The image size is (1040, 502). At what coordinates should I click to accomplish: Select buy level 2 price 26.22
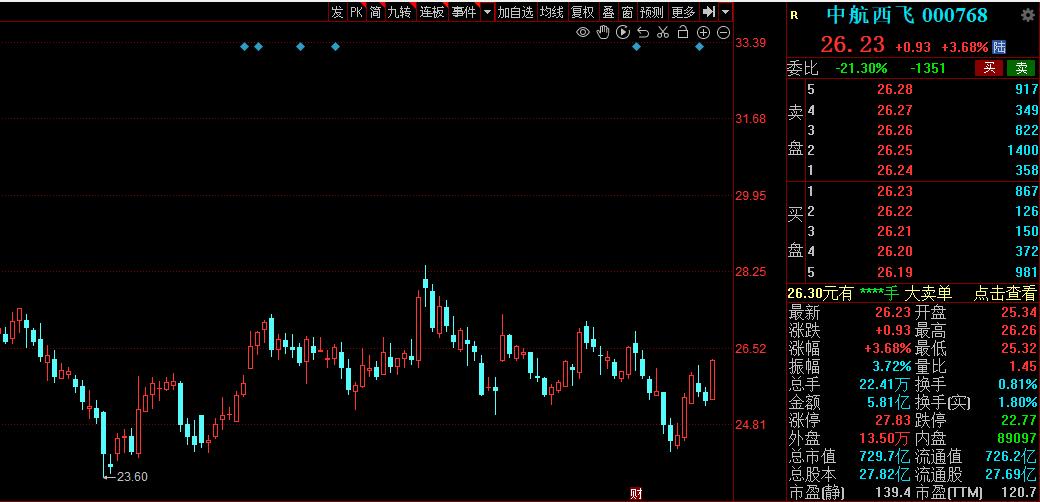coord(894,211)
